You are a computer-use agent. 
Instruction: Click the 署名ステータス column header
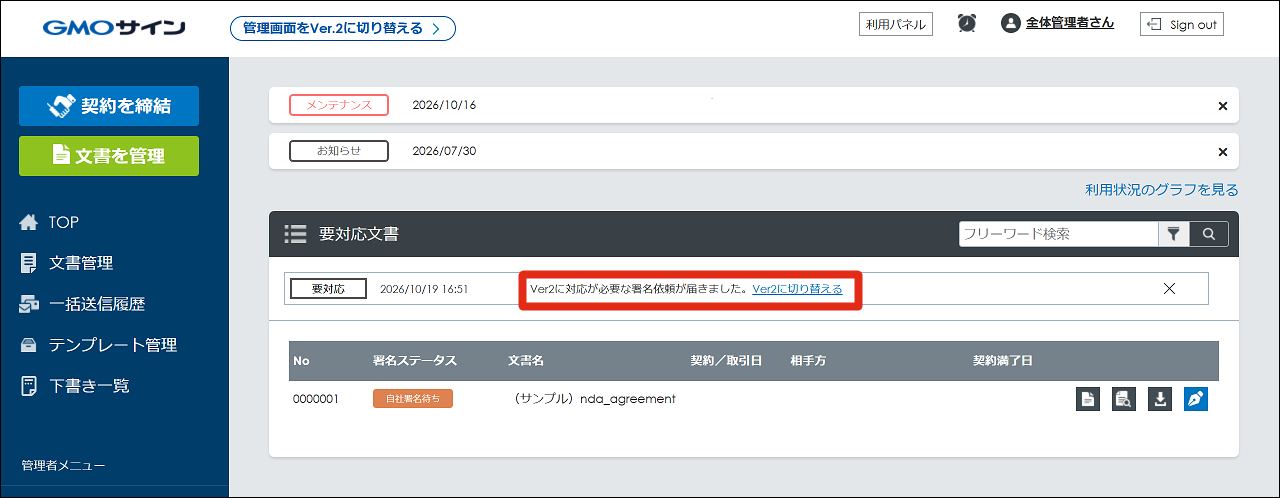[415, 360]
